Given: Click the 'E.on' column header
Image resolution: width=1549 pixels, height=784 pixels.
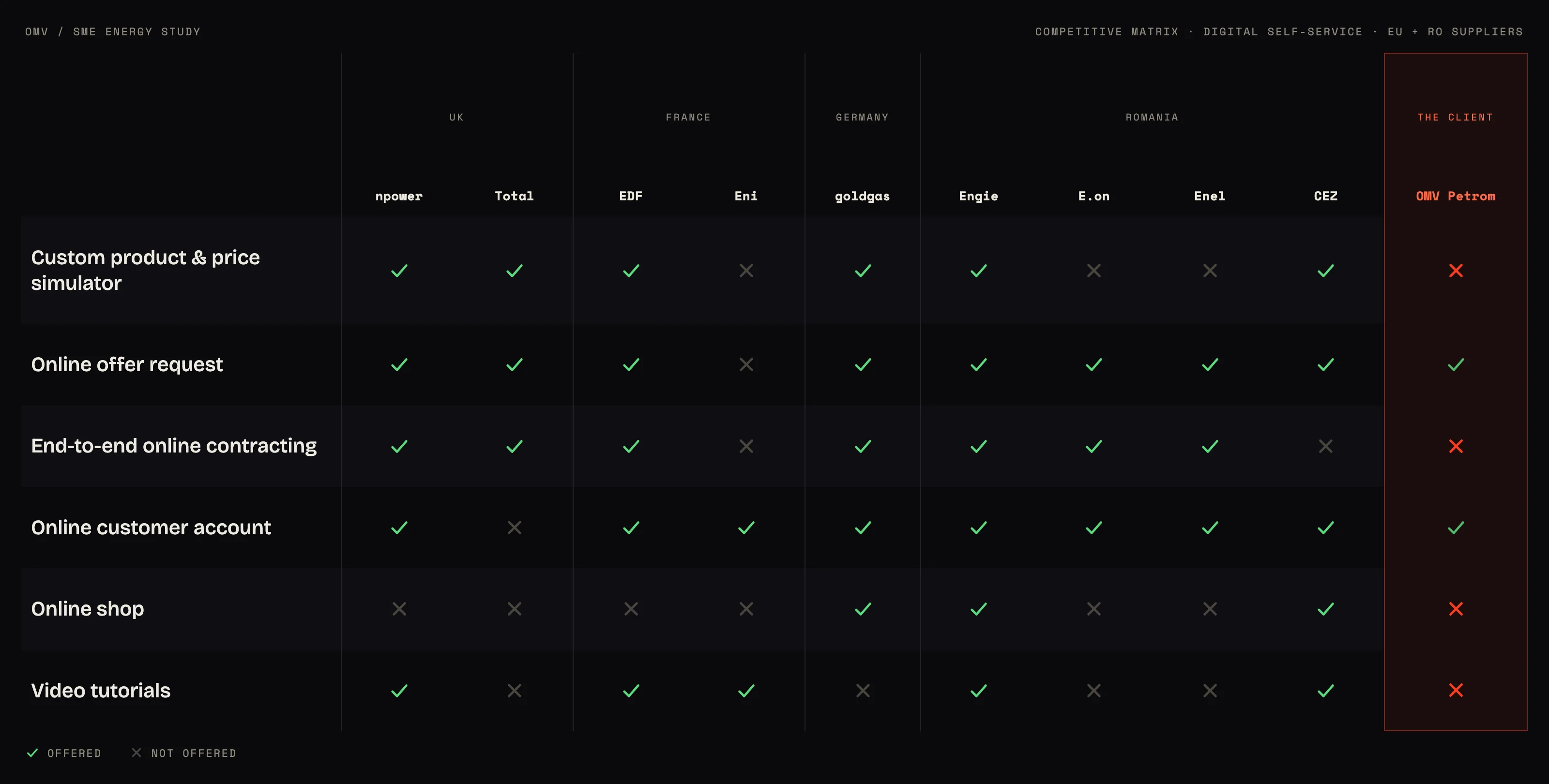Looking at the screenshot, I should pos(1094,196).
